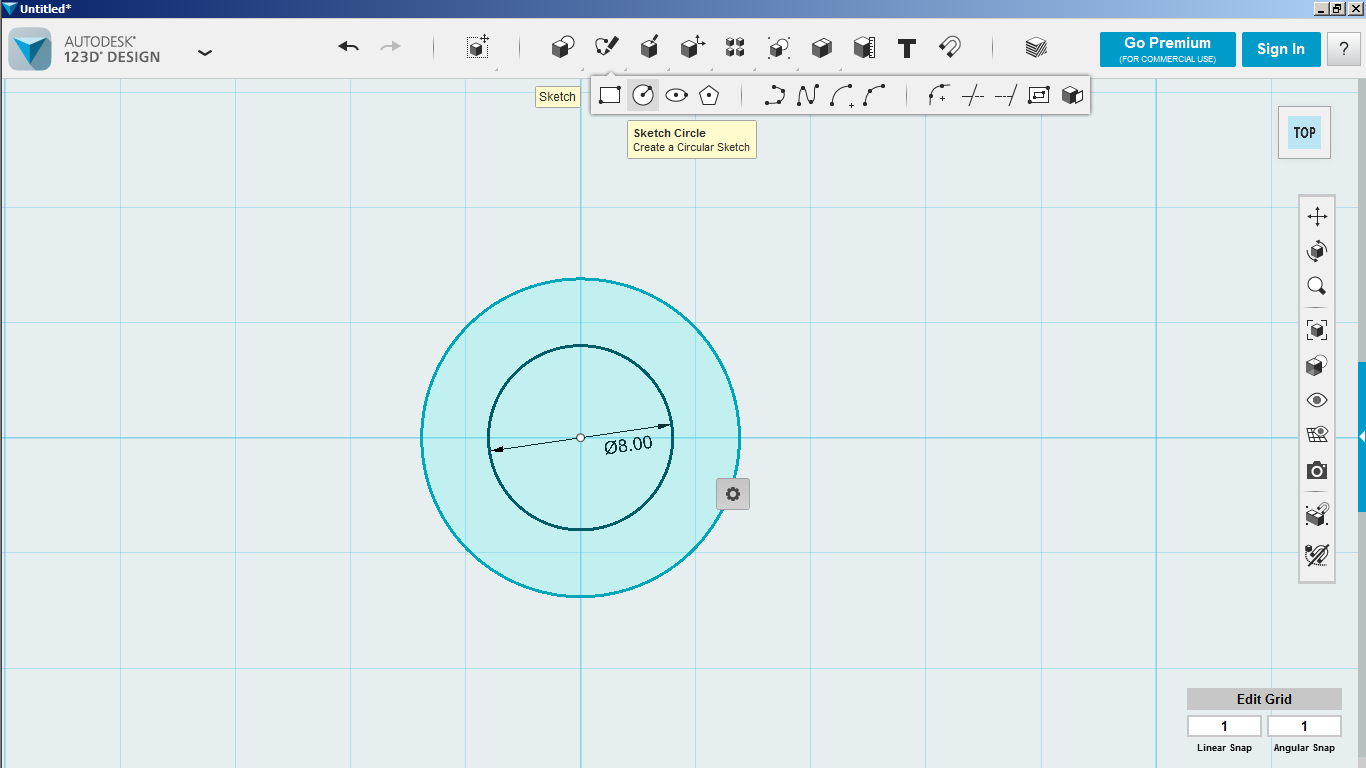Viewport: 1366px width, 768px height.
Task: Open the Transform tool
Action: point(478,47)
